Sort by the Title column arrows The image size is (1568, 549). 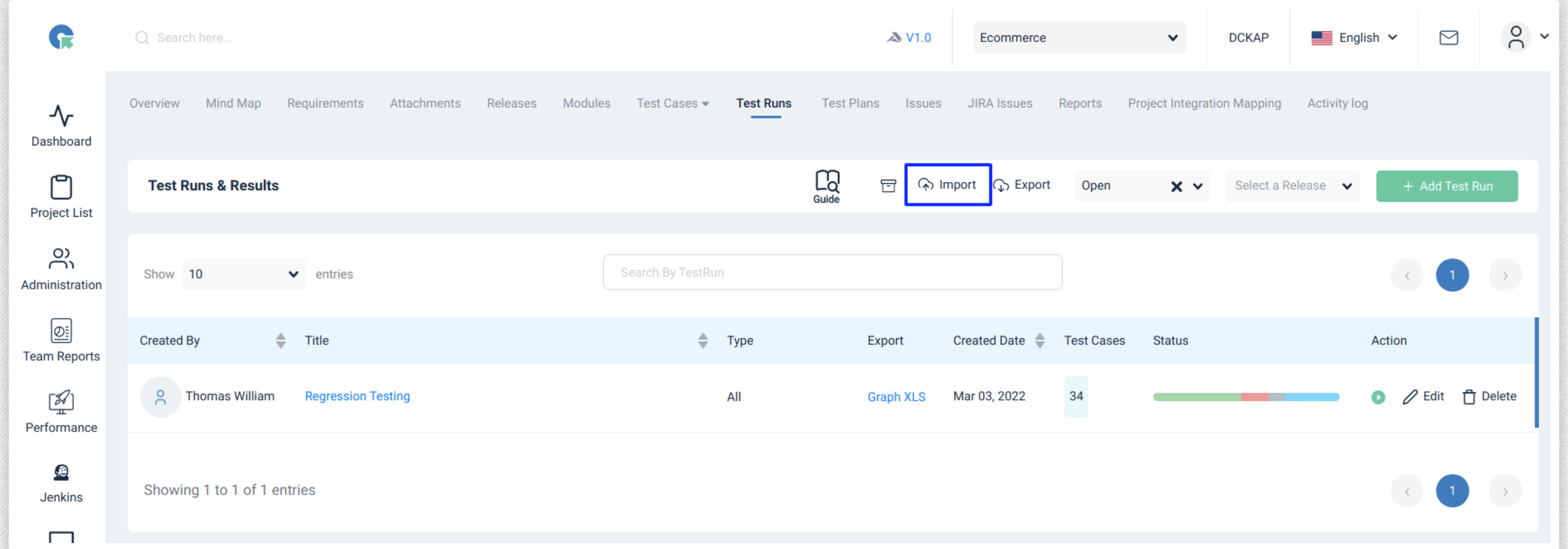coord(702,340)
